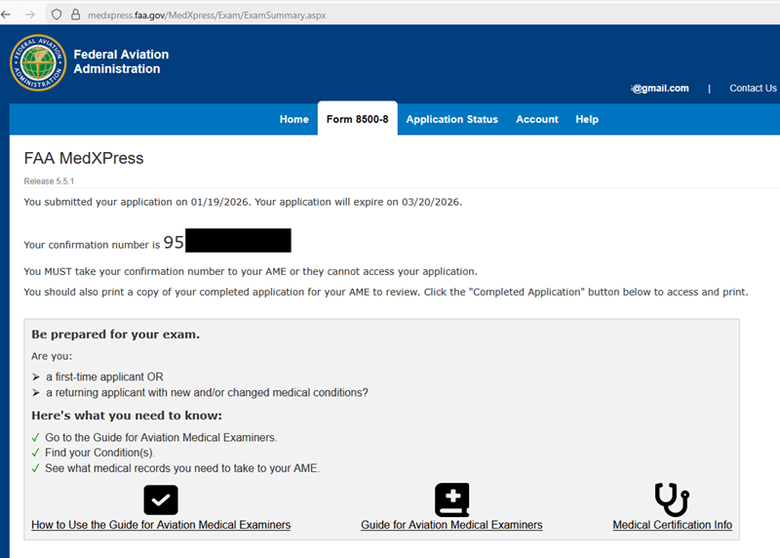780x558 pixels.
Task: Open the Home tab
Action: pos(294,119)
